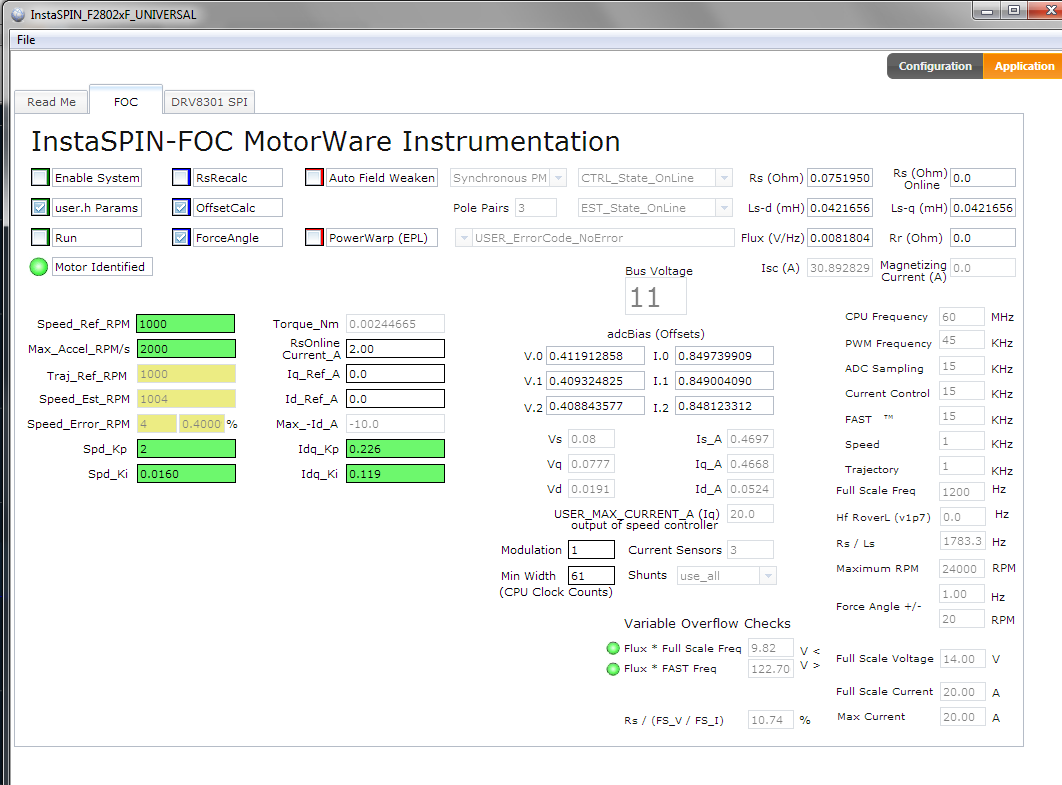Screen dimensions: 1062x785
Task: Click the V.2 adcBias offset field
Action: (x=595, y=406)
